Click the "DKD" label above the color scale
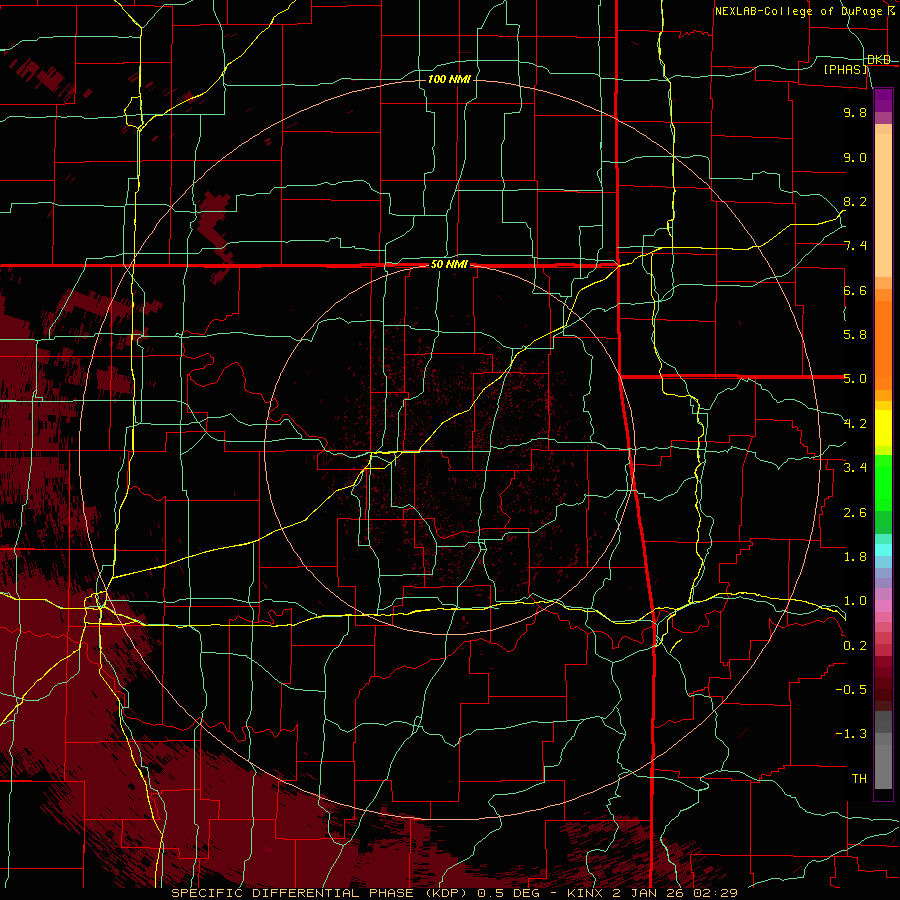900x900 pixels. 879,60
